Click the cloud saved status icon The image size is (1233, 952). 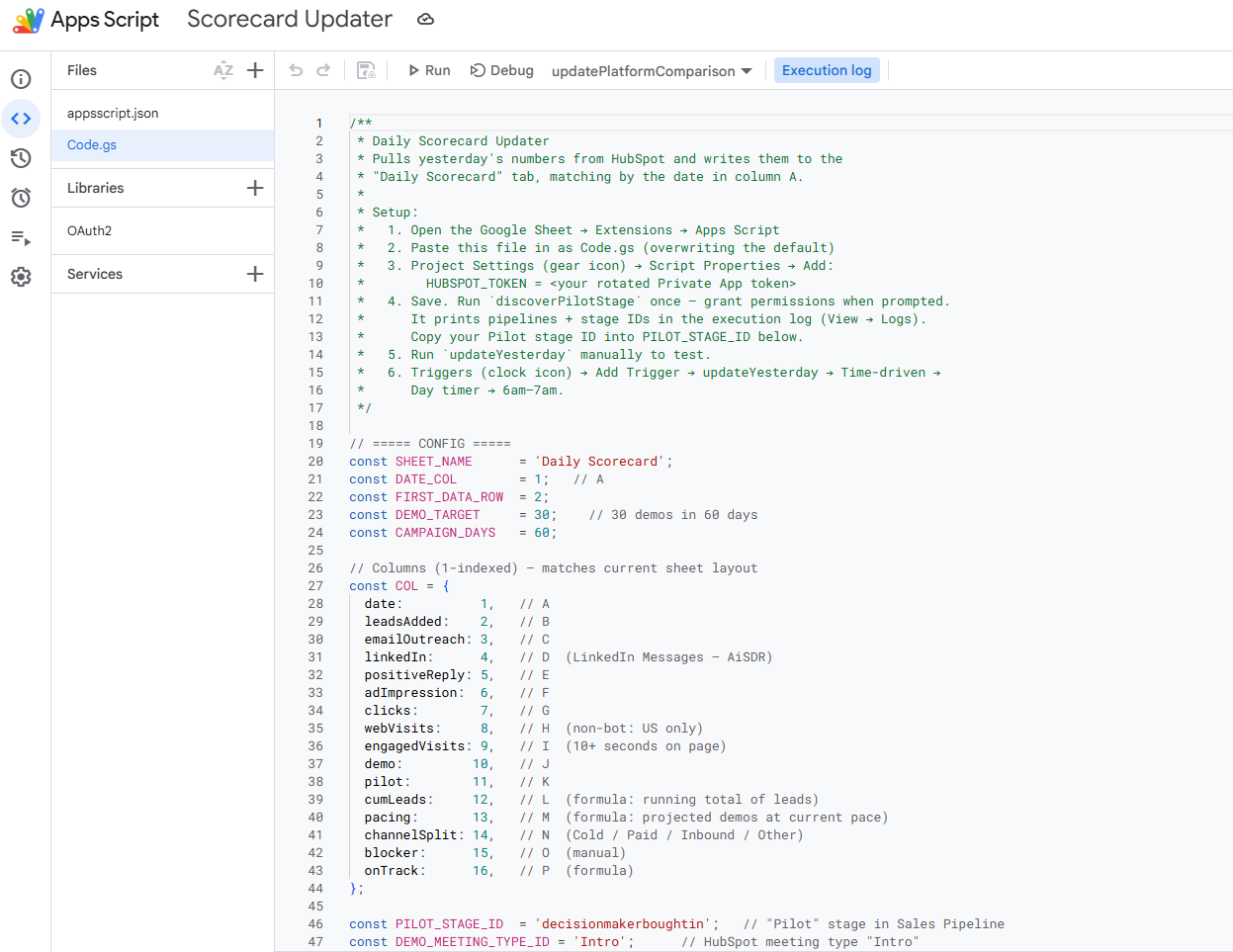click(x=426, y=19)
